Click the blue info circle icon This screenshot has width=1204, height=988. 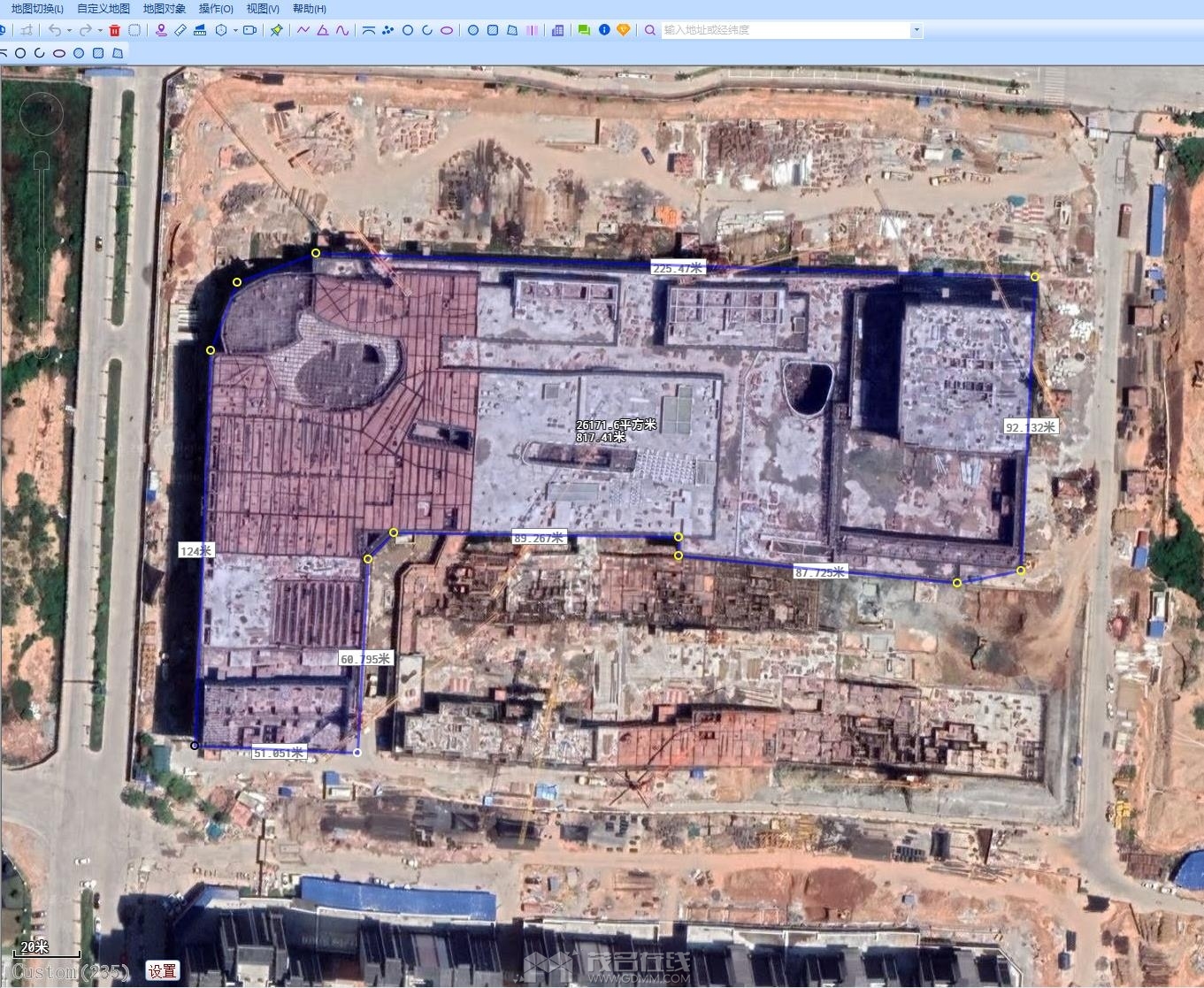click(x=604, y=30)
